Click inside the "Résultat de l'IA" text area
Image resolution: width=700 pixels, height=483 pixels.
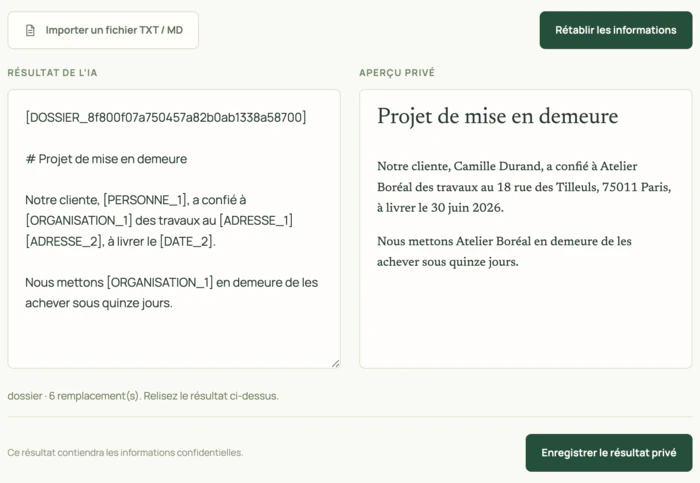pyautogui.click(x=174, y=229)
